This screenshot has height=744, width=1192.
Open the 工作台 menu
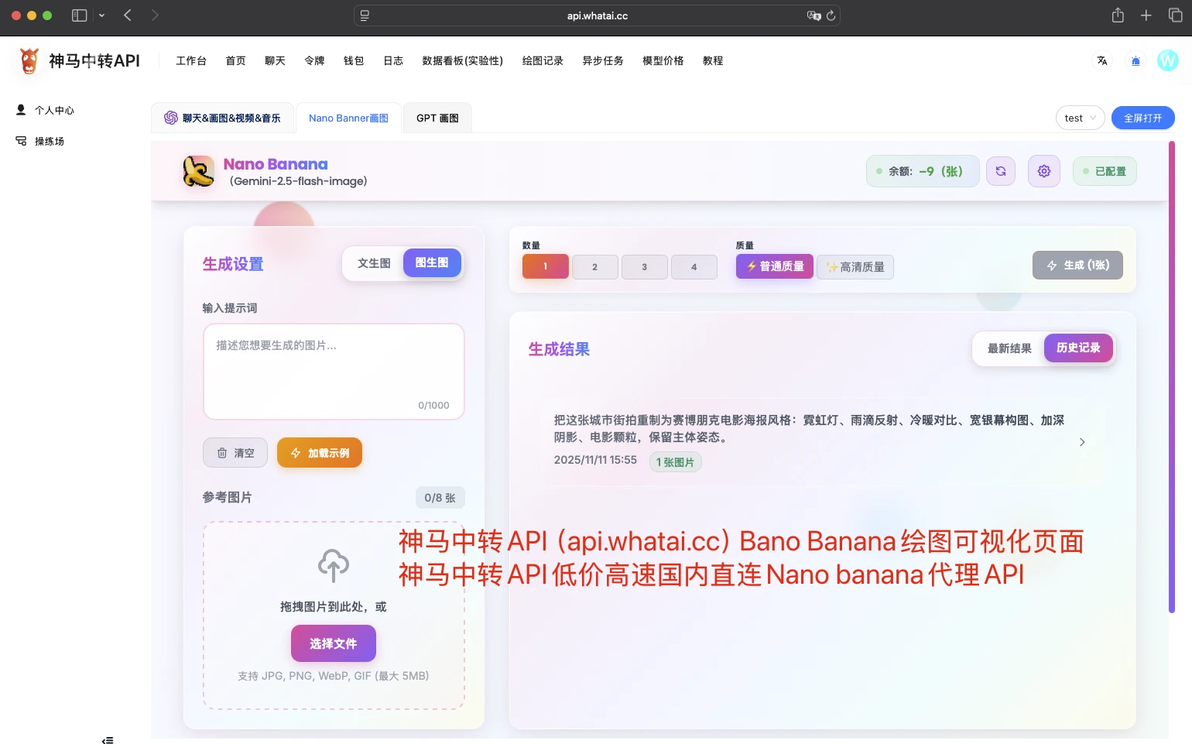click(x=191, y=61)
